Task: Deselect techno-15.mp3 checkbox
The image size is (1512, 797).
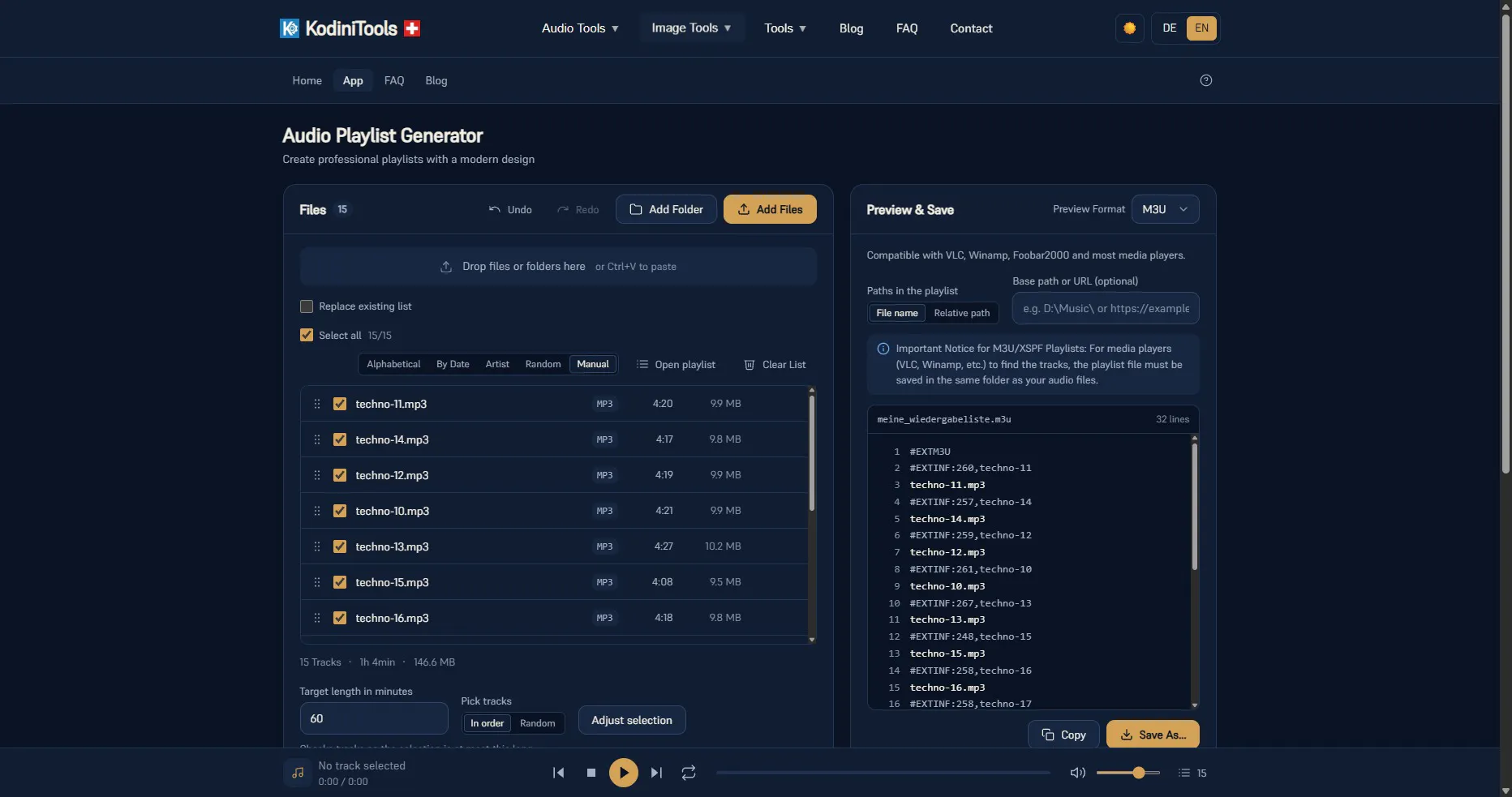Action: (340, 582)
